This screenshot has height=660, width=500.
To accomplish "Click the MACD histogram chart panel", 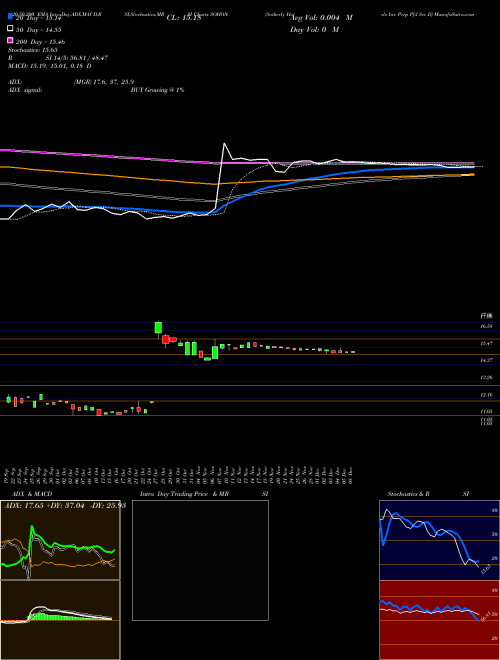I will tap(60, 620).
